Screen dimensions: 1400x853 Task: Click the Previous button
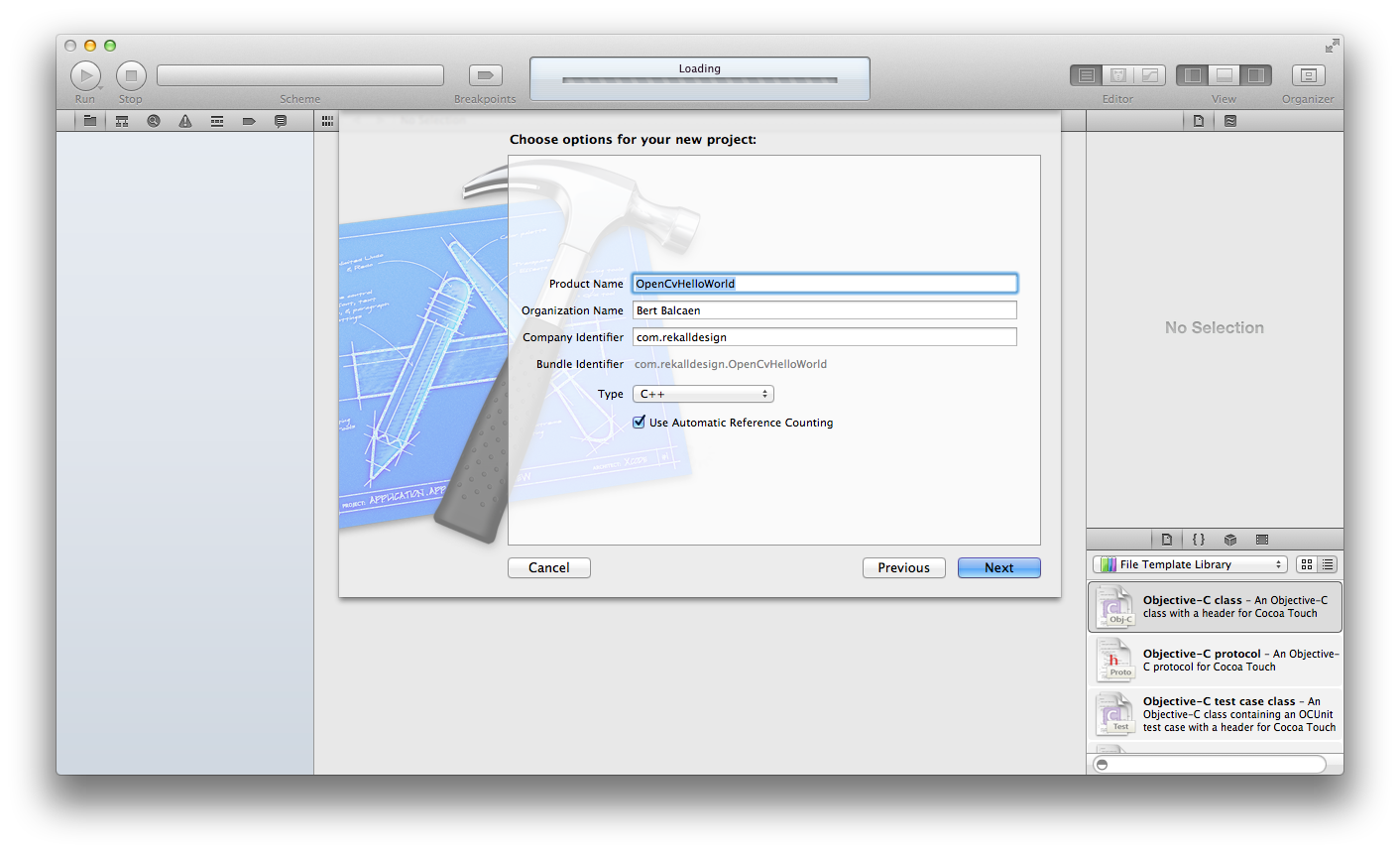click(904, 567)
